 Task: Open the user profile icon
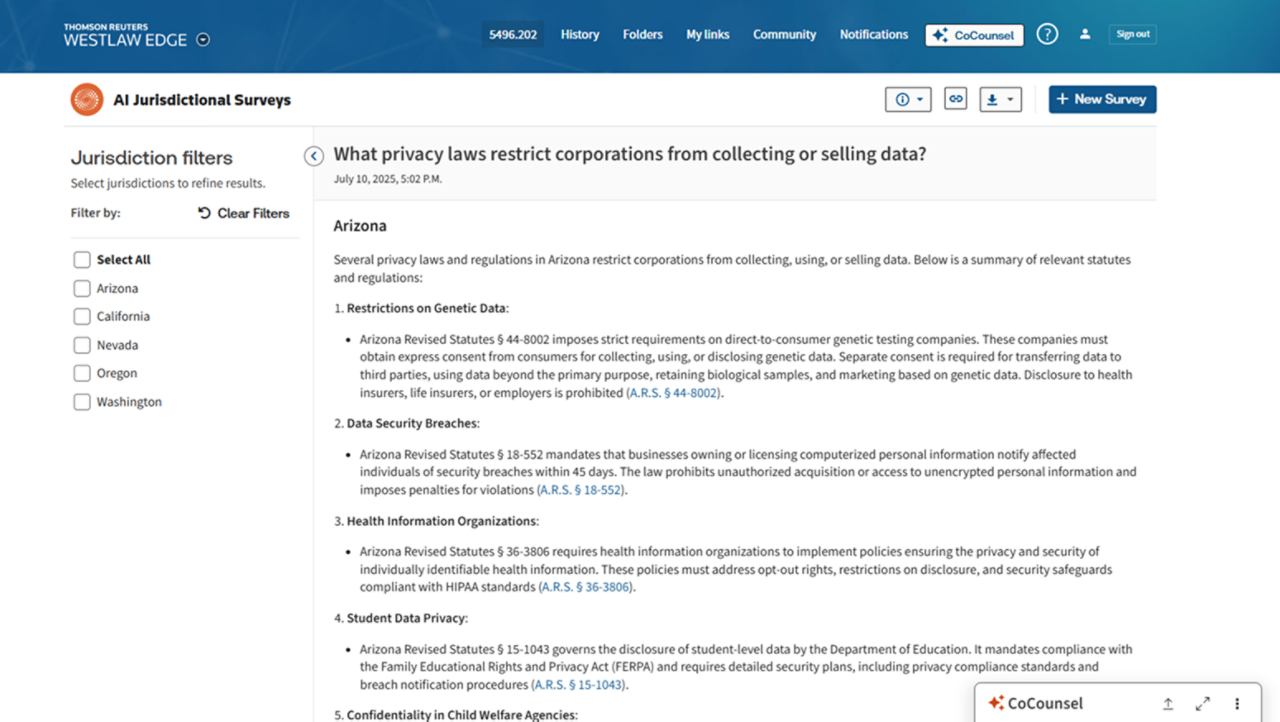(x=1085, y=34)
